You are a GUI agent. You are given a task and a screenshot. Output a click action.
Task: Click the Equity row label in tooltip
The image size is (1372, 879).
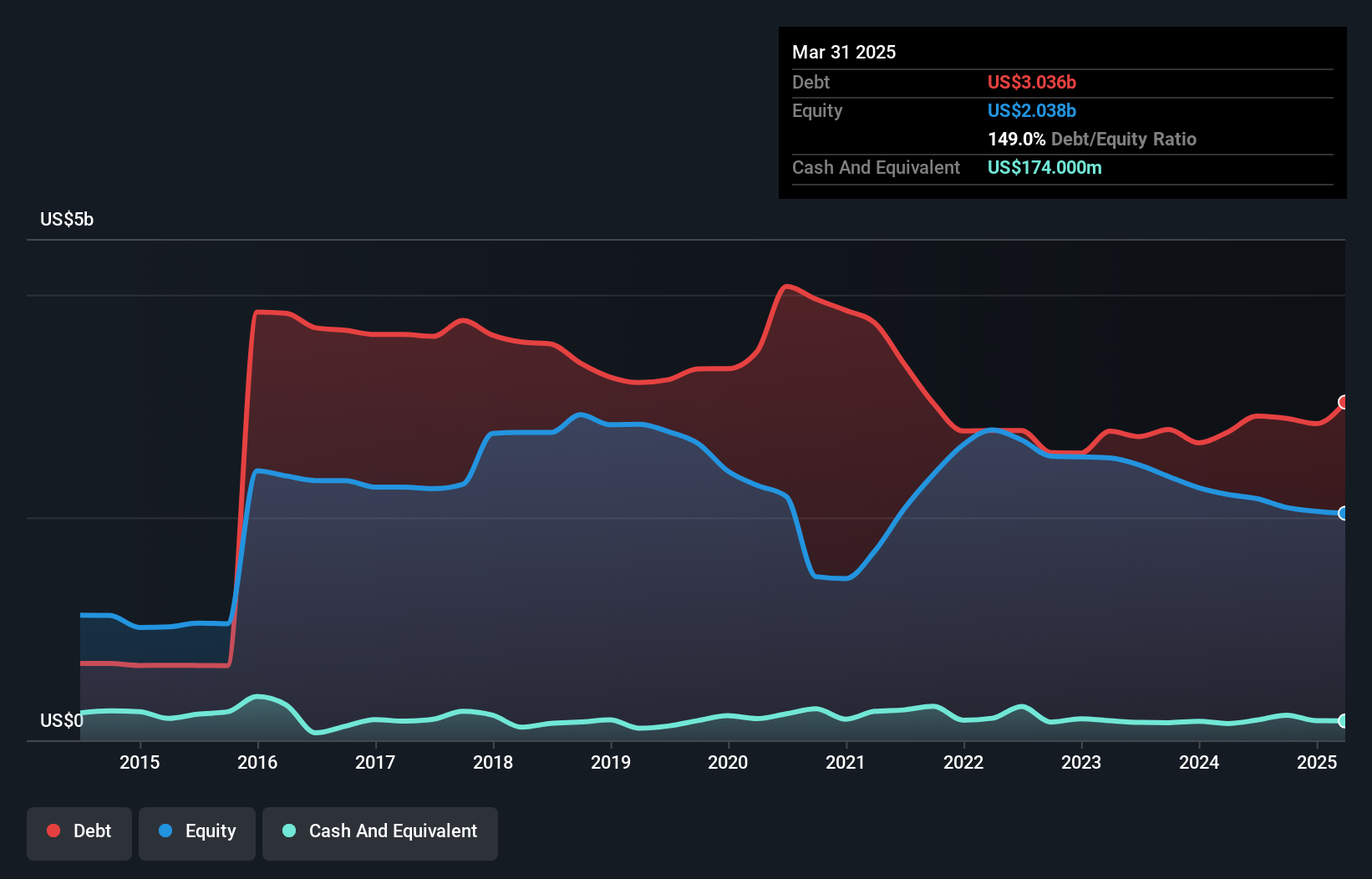(817, 110)
